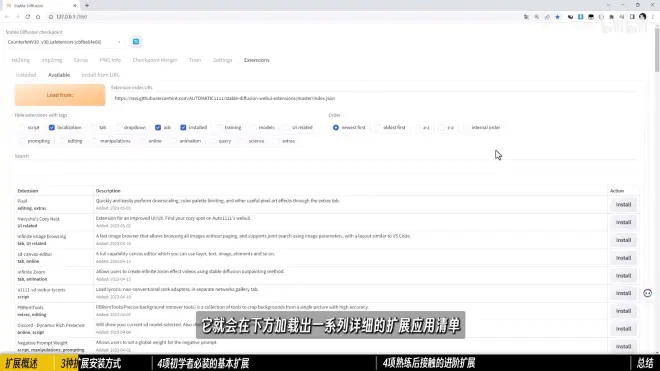Viewport: 660px width, 371px height.
Task: Toggle the UI related tag checkbox
Action: coord(287,127)
